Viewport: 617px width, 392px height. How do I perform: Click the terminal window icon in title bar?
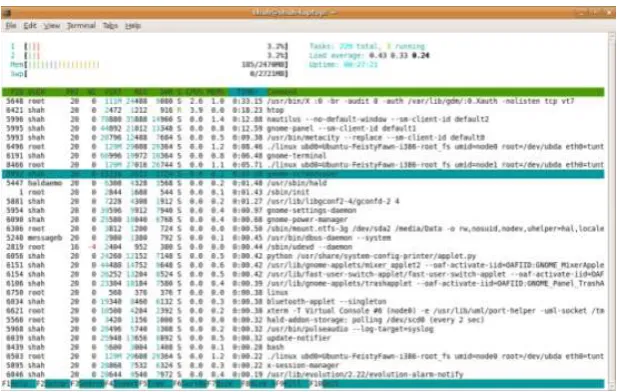[7, 13]
